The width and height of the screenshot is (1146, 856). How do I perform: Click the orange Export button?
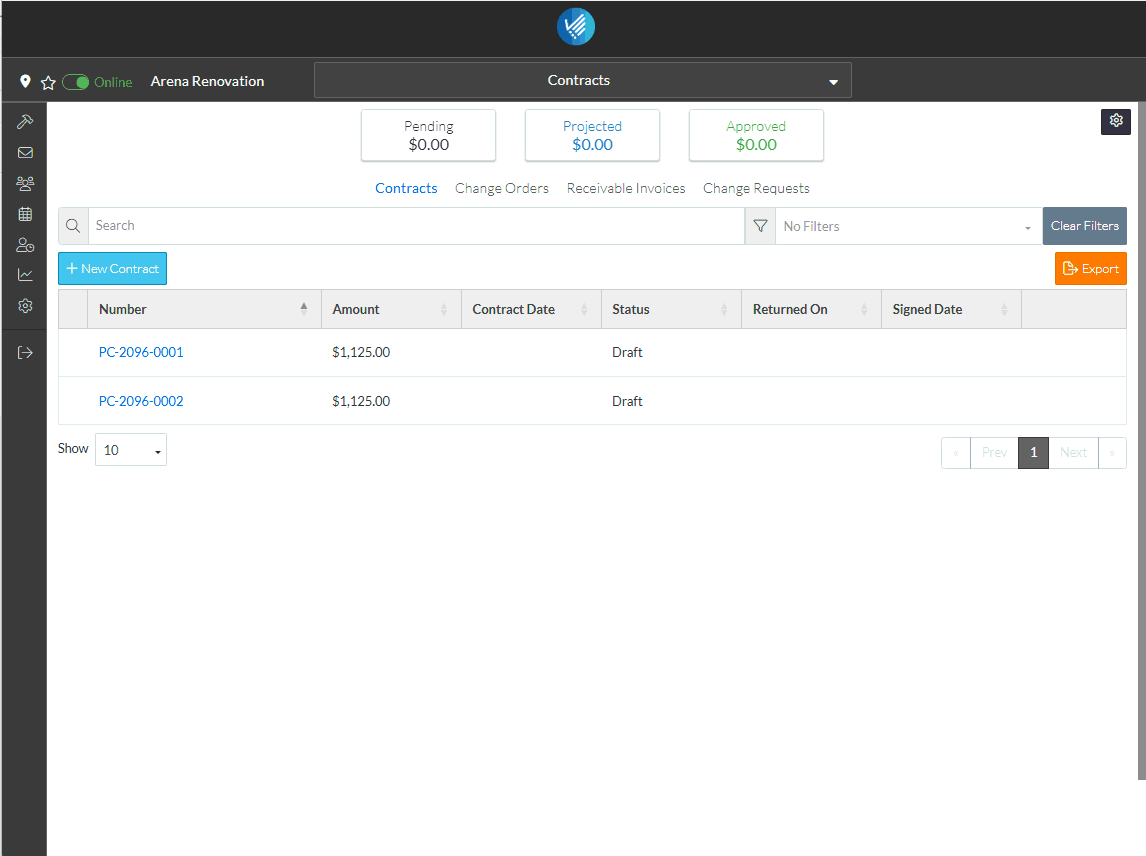tap(1090, 268)
